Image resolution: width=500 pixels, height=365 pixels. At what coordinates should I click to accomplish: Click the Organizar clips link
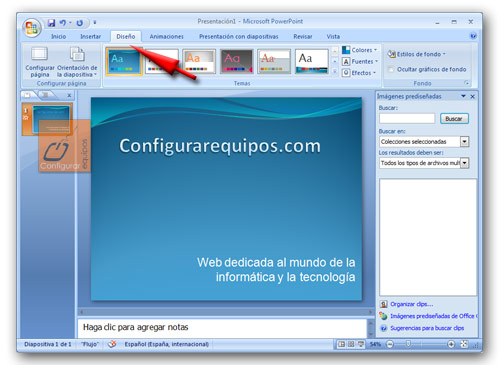coord(411,304)
